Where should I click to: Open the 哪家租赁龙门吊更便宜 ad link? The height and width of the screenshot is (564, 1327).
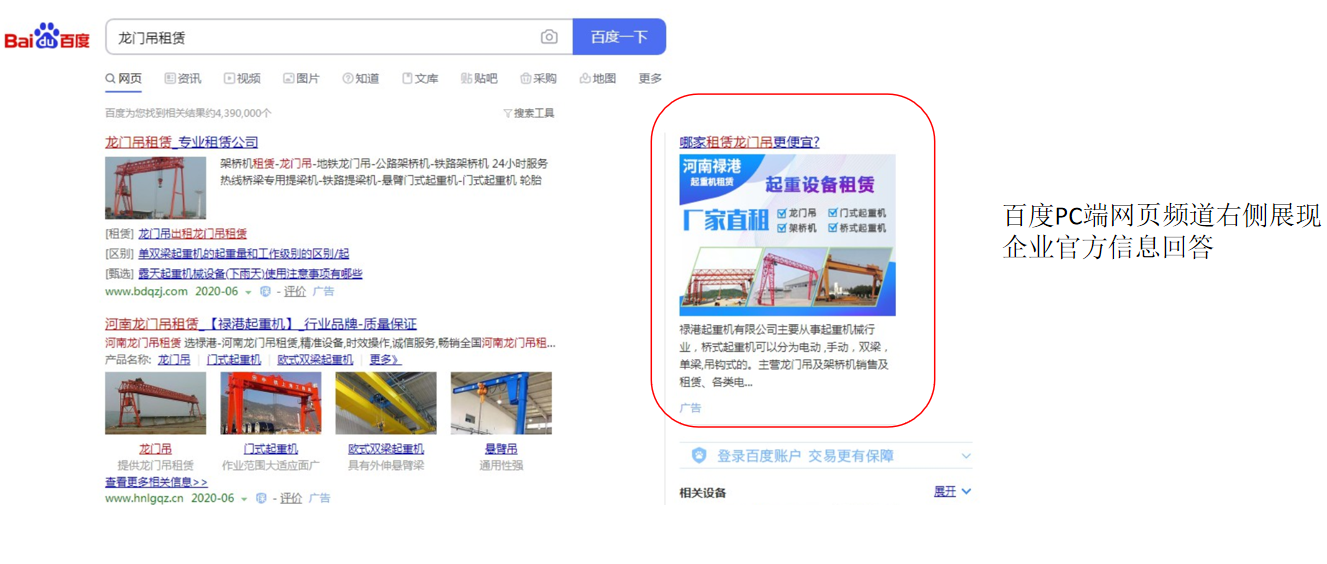click(749, 142)
